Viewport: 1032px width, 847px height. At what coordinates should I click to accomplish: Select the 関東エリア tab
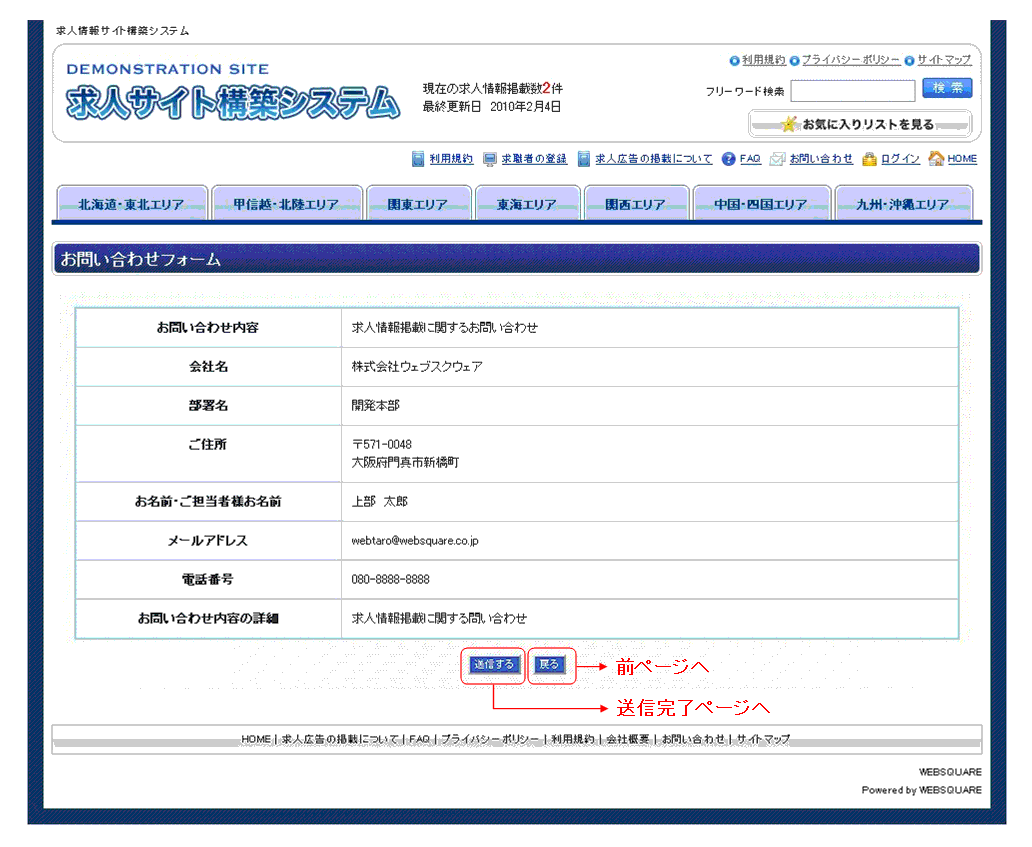coord(418,204)
